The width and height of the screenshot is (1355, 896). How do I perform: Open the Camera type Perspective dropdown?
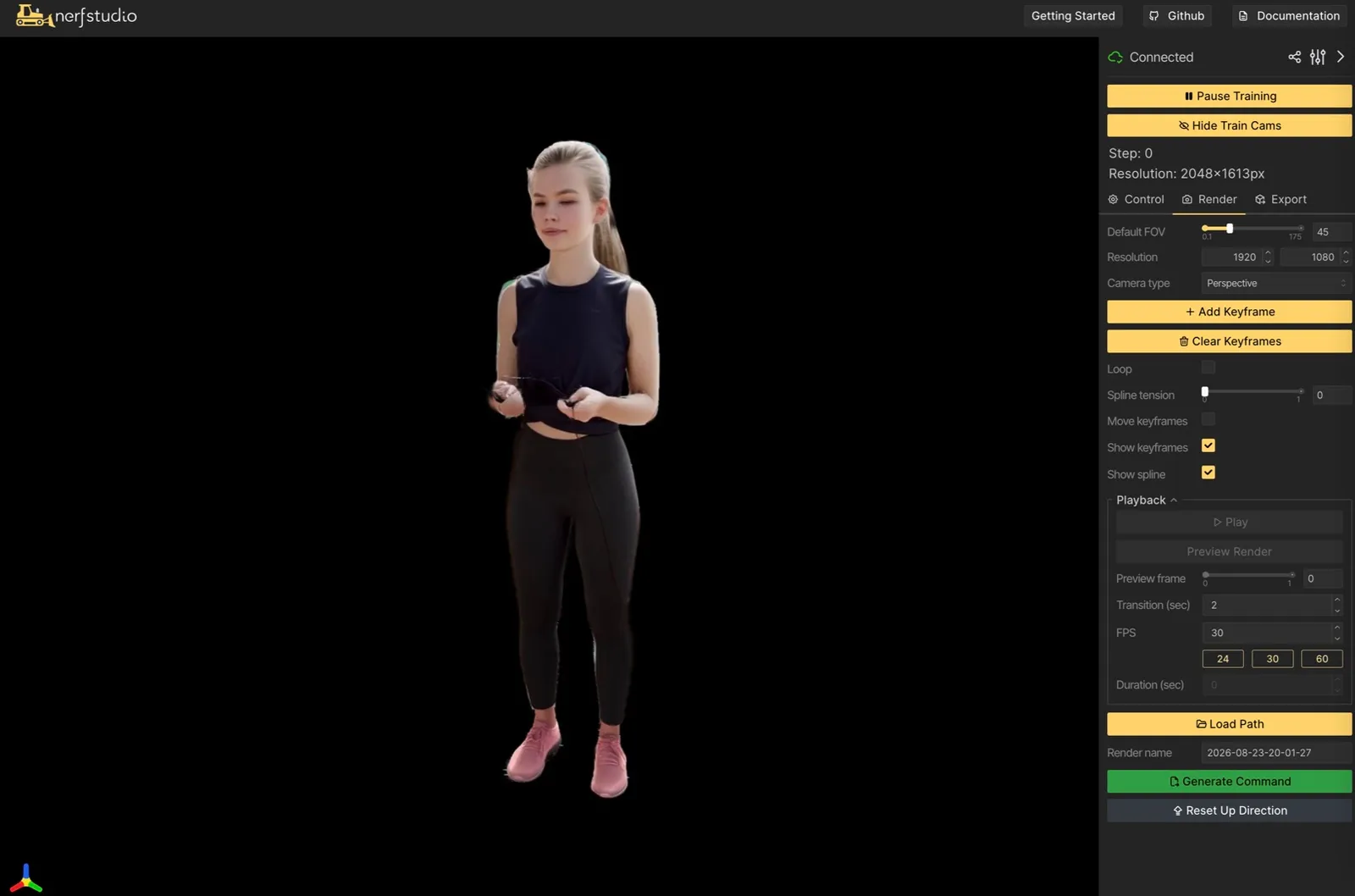coord(1276,283)
